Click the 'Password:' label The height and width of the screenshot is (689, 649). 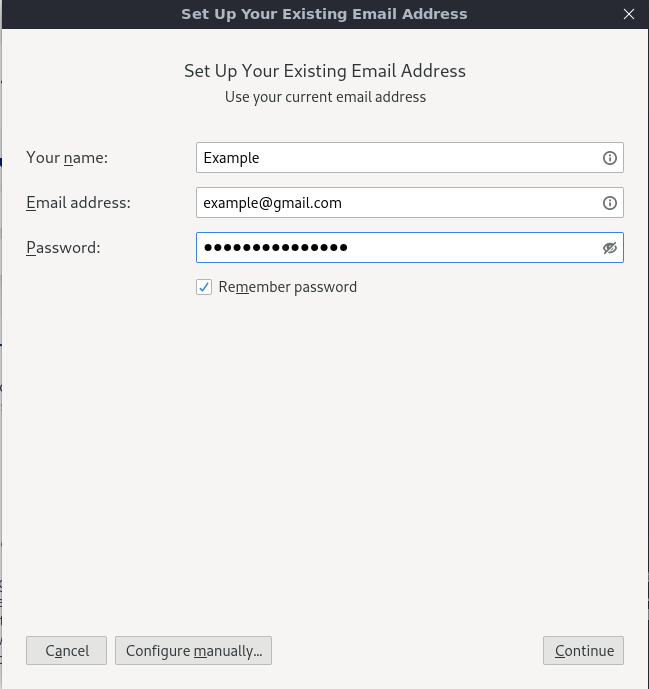pos(63,248)
